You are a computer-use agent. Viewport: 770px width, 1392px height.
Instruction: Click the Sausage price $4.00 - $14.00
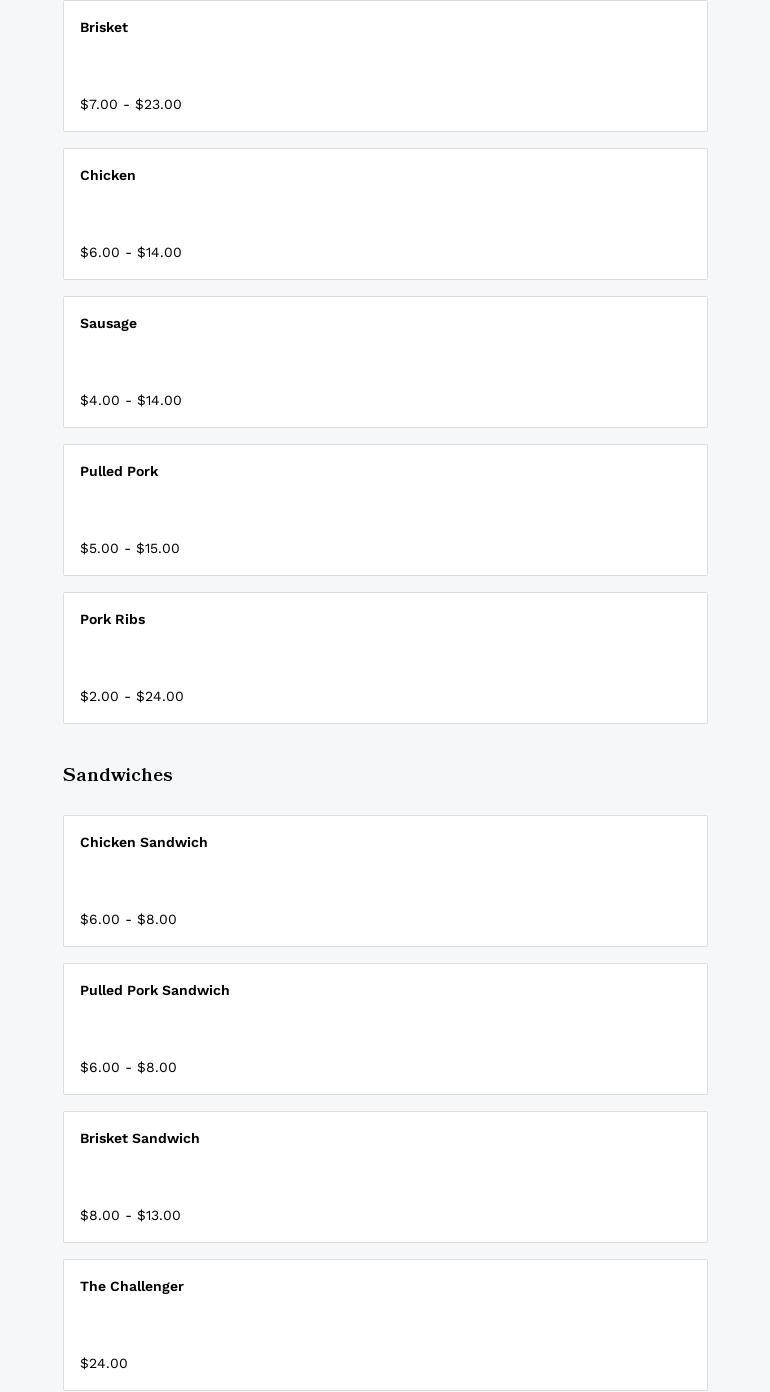[x=131, y=401]
